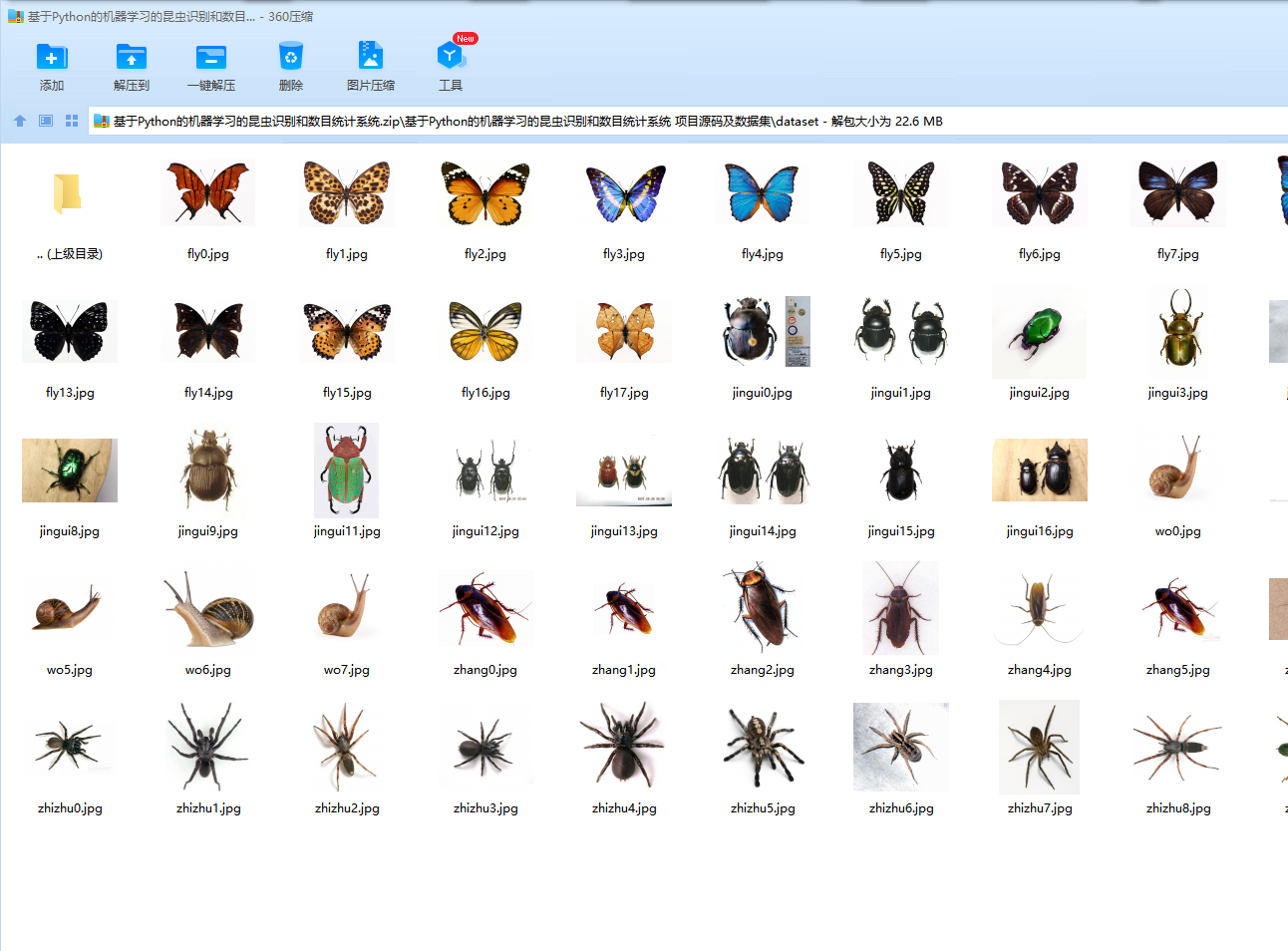Select the zhizhu3.jpg spider thumbnail

pyautogui.click(x=485, y=747)
